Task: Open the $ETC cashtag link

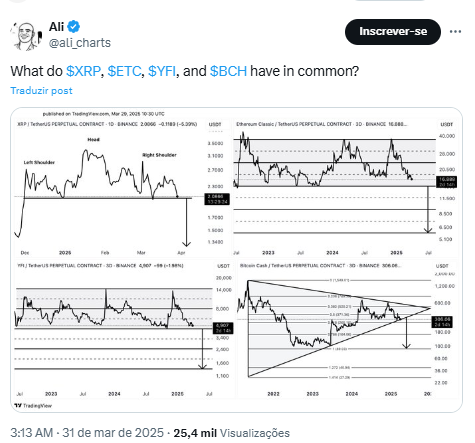Action: pyautogui.click(x=124, y=71)
